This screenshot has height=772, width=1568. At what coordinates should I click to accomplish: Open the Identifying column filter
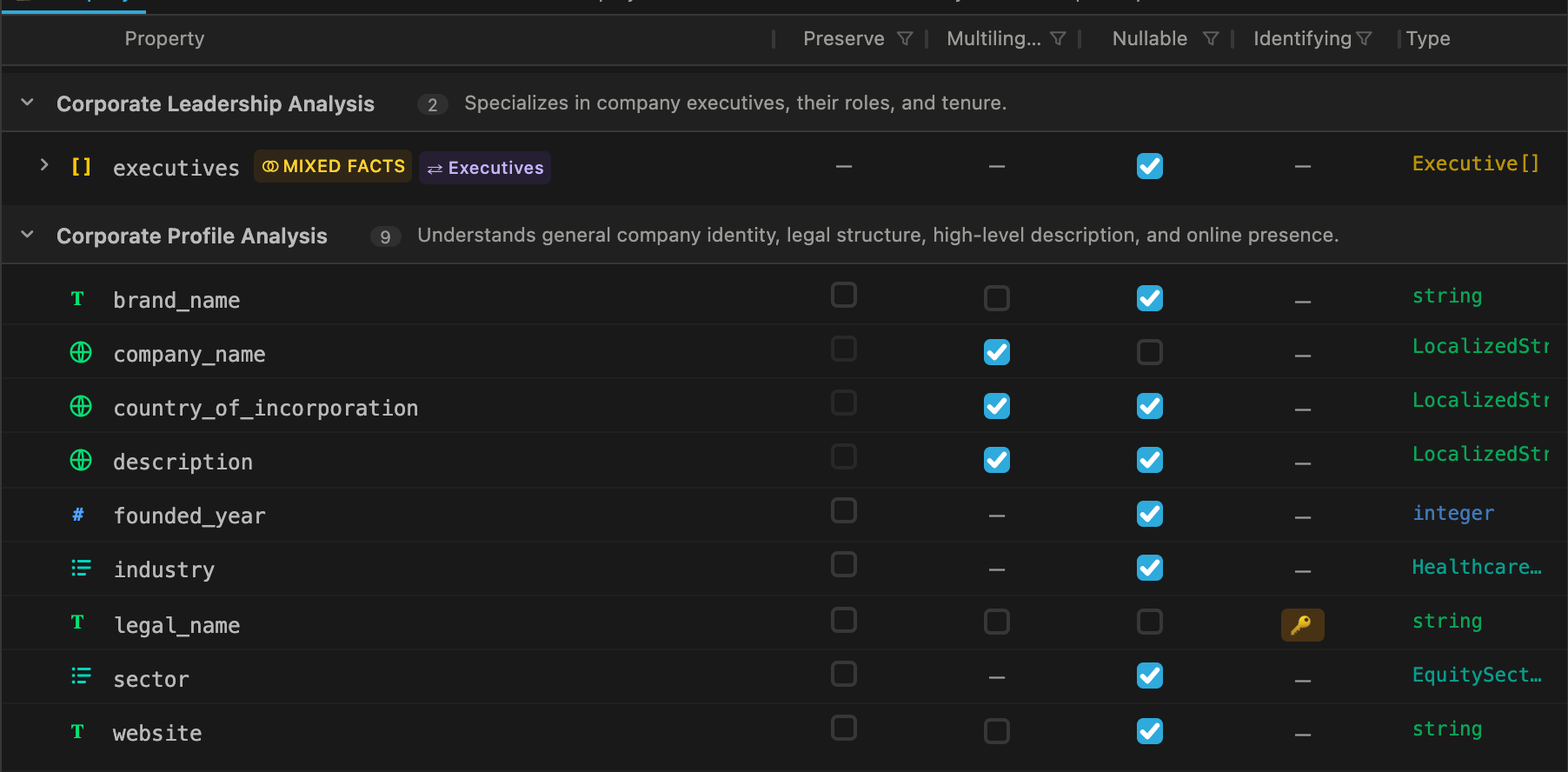pyautogui.click(x=1364, y=38)
